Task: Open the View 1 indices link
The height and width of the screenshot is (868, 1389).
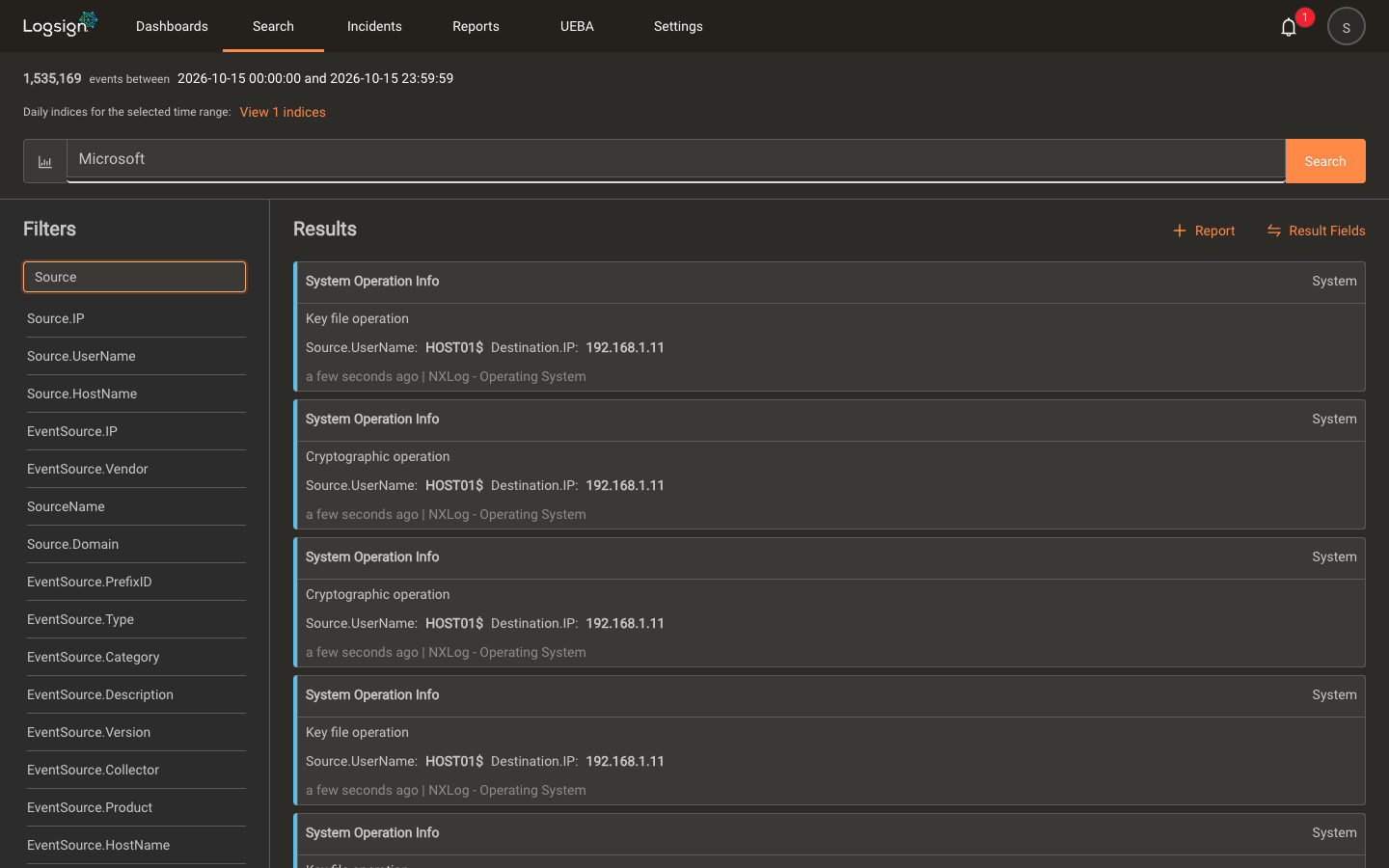Action: point(283,112)
